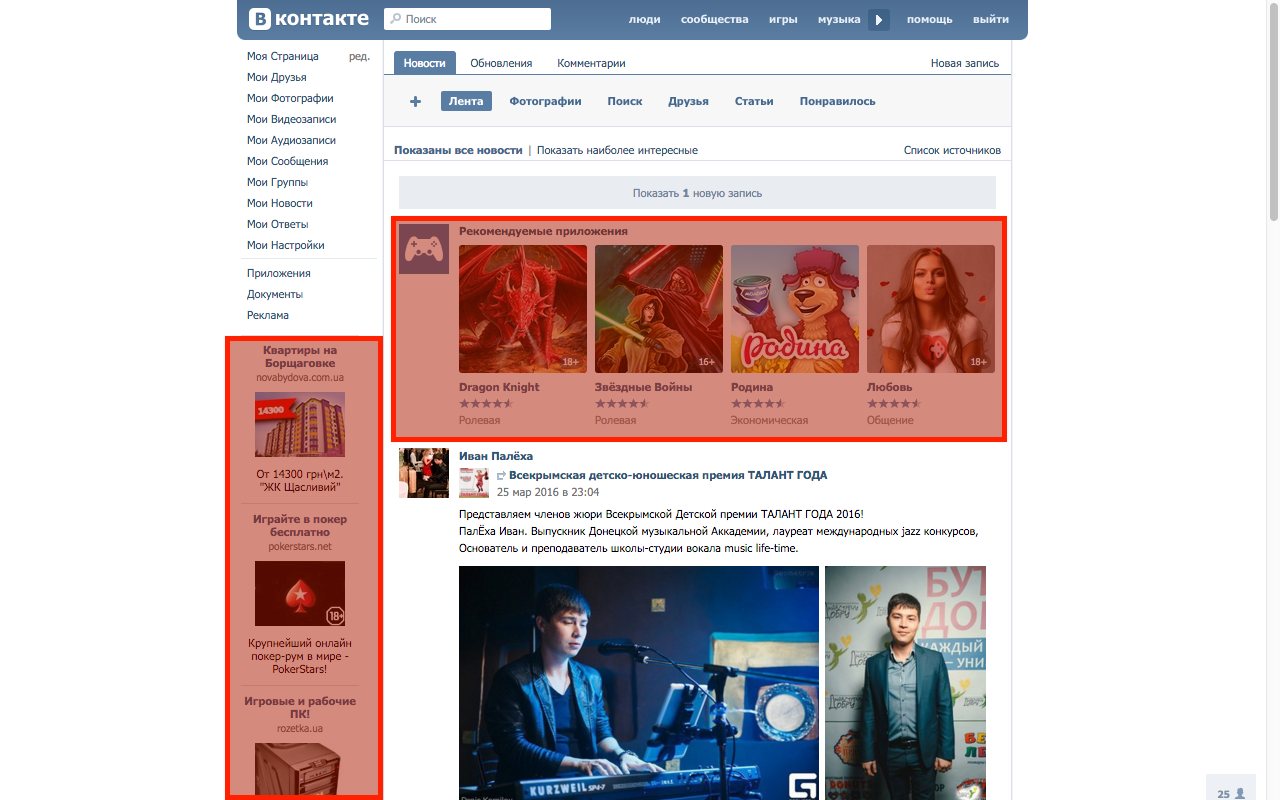Image resolution: width=1280 pixels, height=800 pixels.
Task: Select the Друзья filter
Action: click(688, 101)
